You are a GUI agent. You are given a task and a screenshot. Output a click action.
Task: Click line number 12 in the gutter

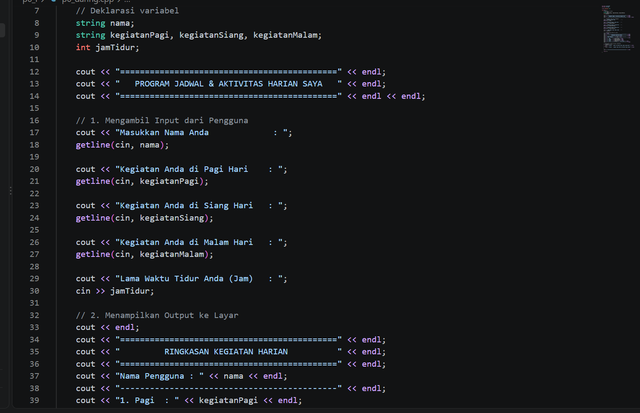pos(34,72)
